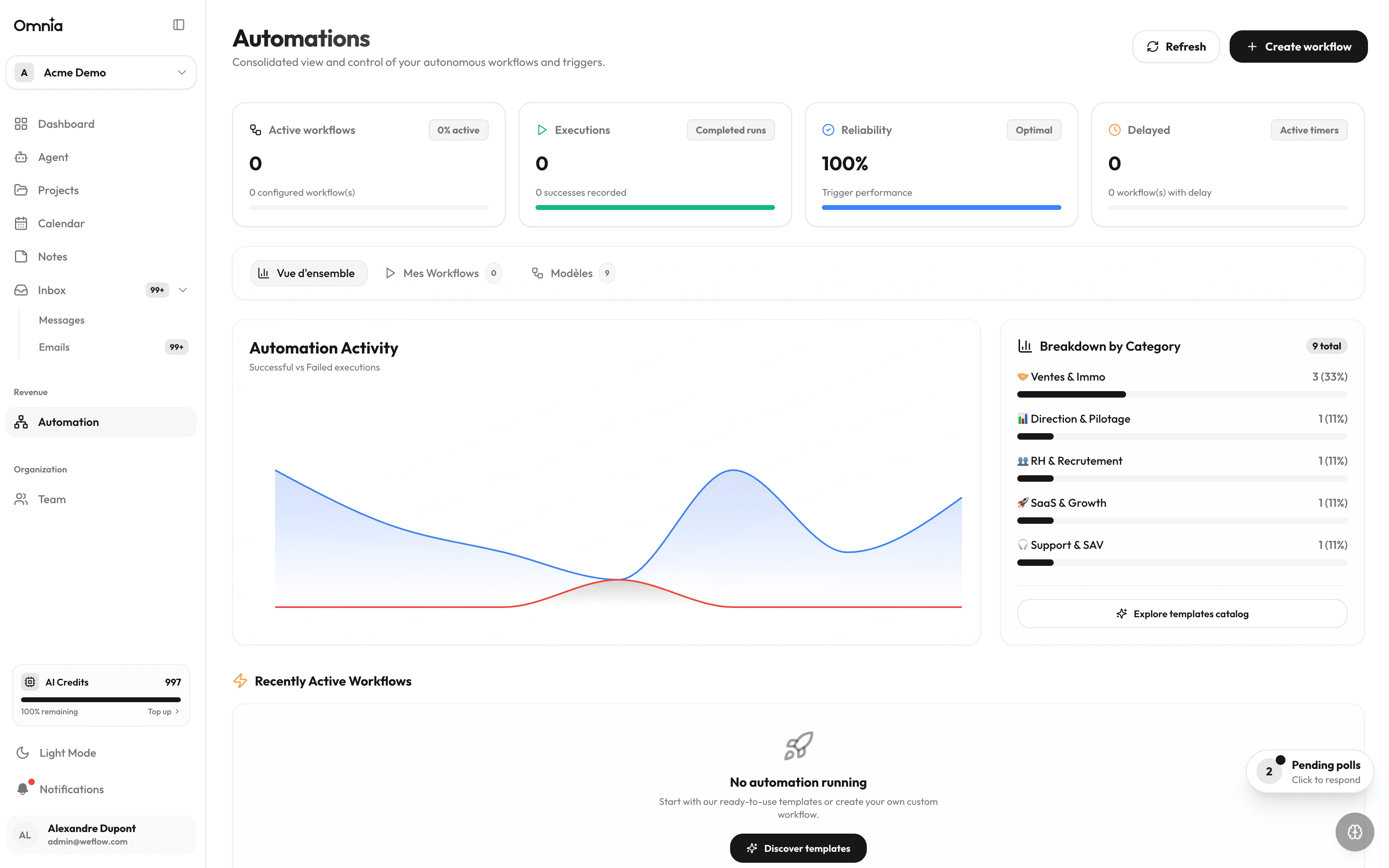This screenshot has width=1389, height=868.
Task: Click the '0% active' badge
Action: 458,130
